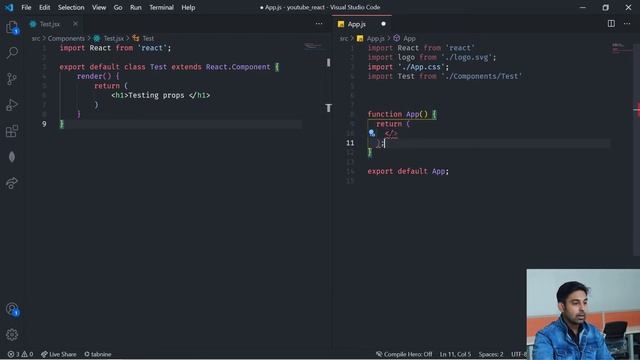This screenshot has width=640, height=360.
Task: Click Ln 11, Col 5 cursor position
Action: pos(455,354)
